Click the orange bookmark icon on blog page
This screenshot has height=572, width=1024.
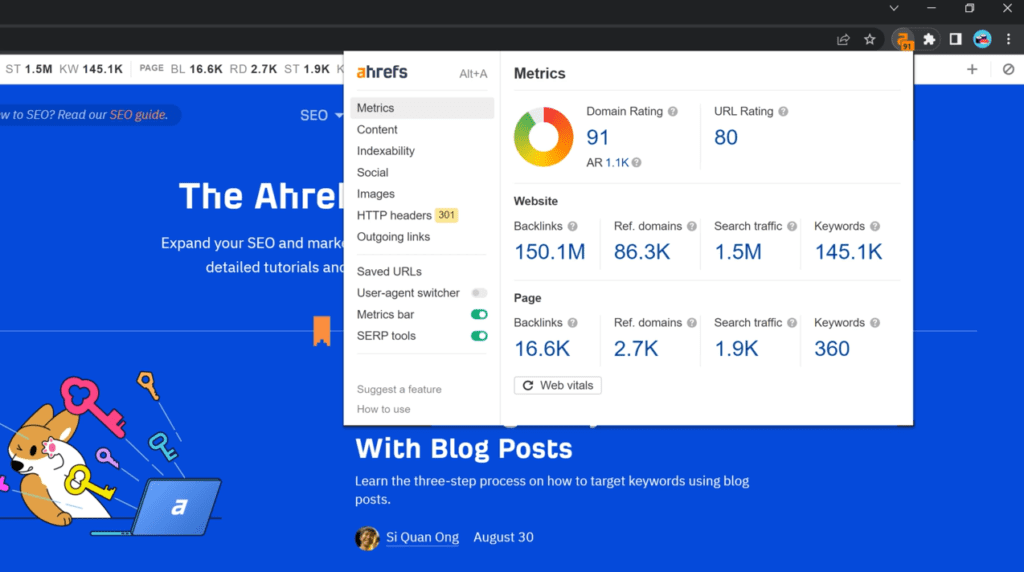(x=321, y=331)
